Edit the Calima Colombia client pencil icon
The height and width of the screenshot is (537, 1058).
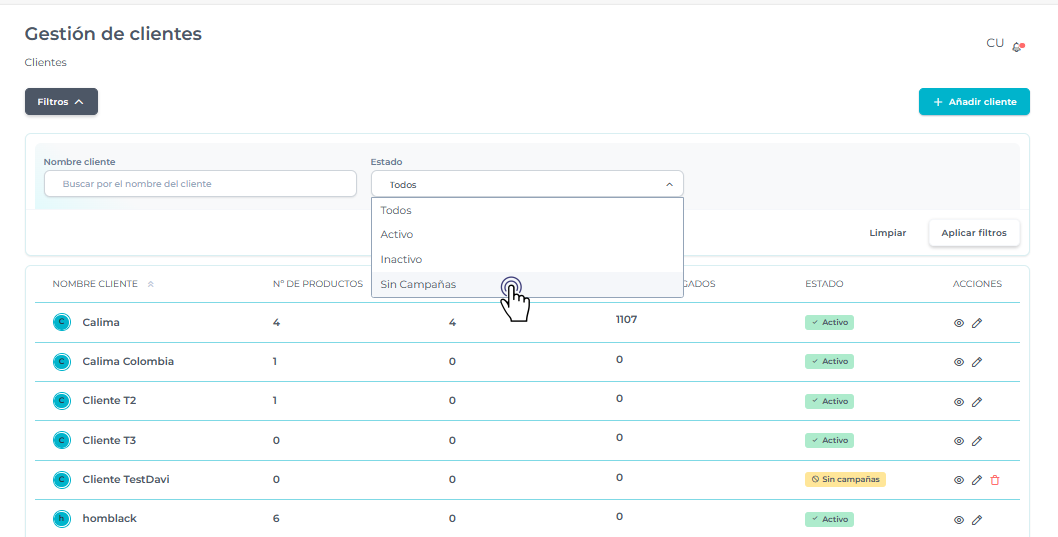[x=977, y=362]
